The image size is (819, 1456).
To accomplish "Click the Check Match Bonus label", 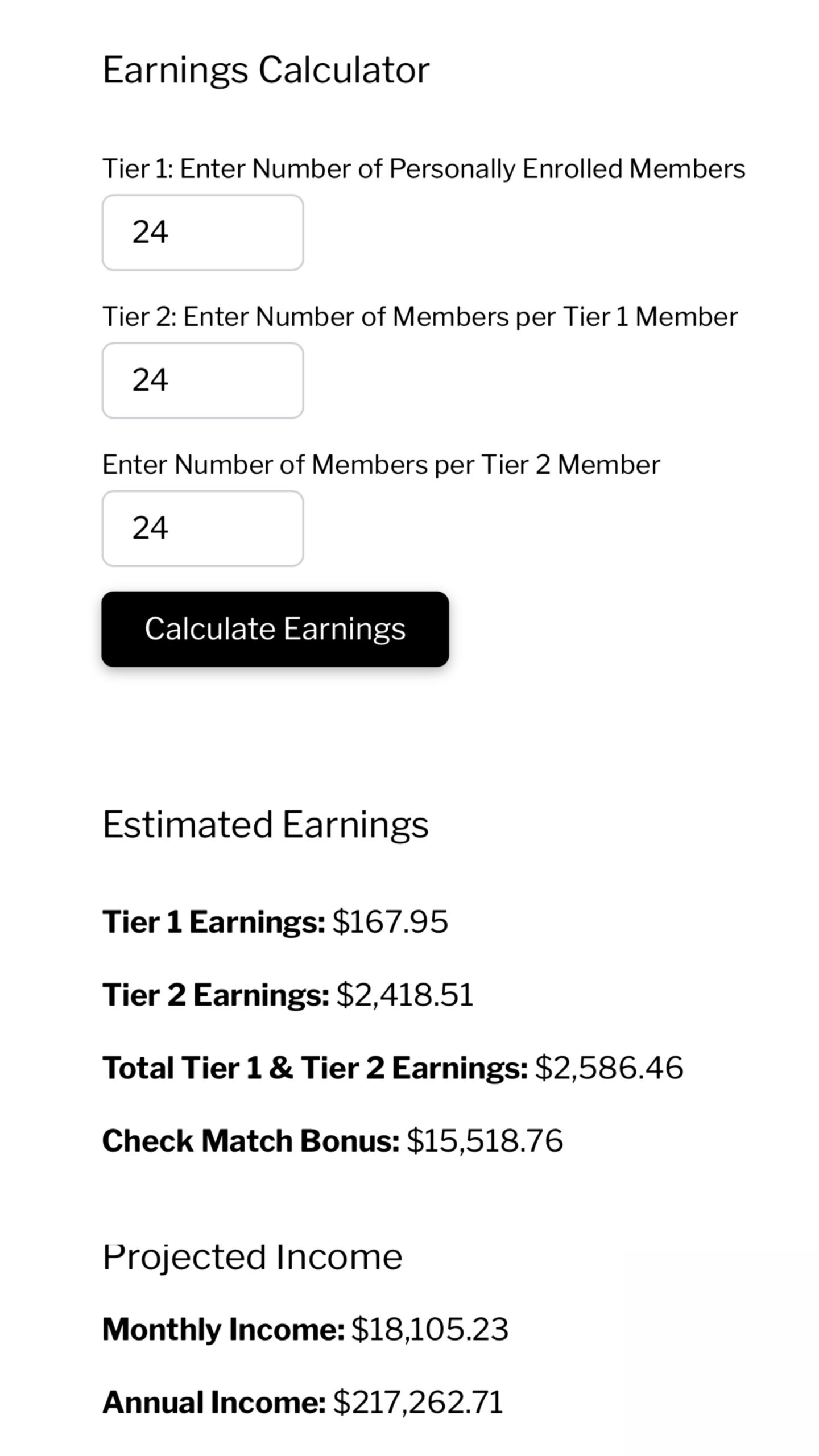I will [x=250, y=1140].
